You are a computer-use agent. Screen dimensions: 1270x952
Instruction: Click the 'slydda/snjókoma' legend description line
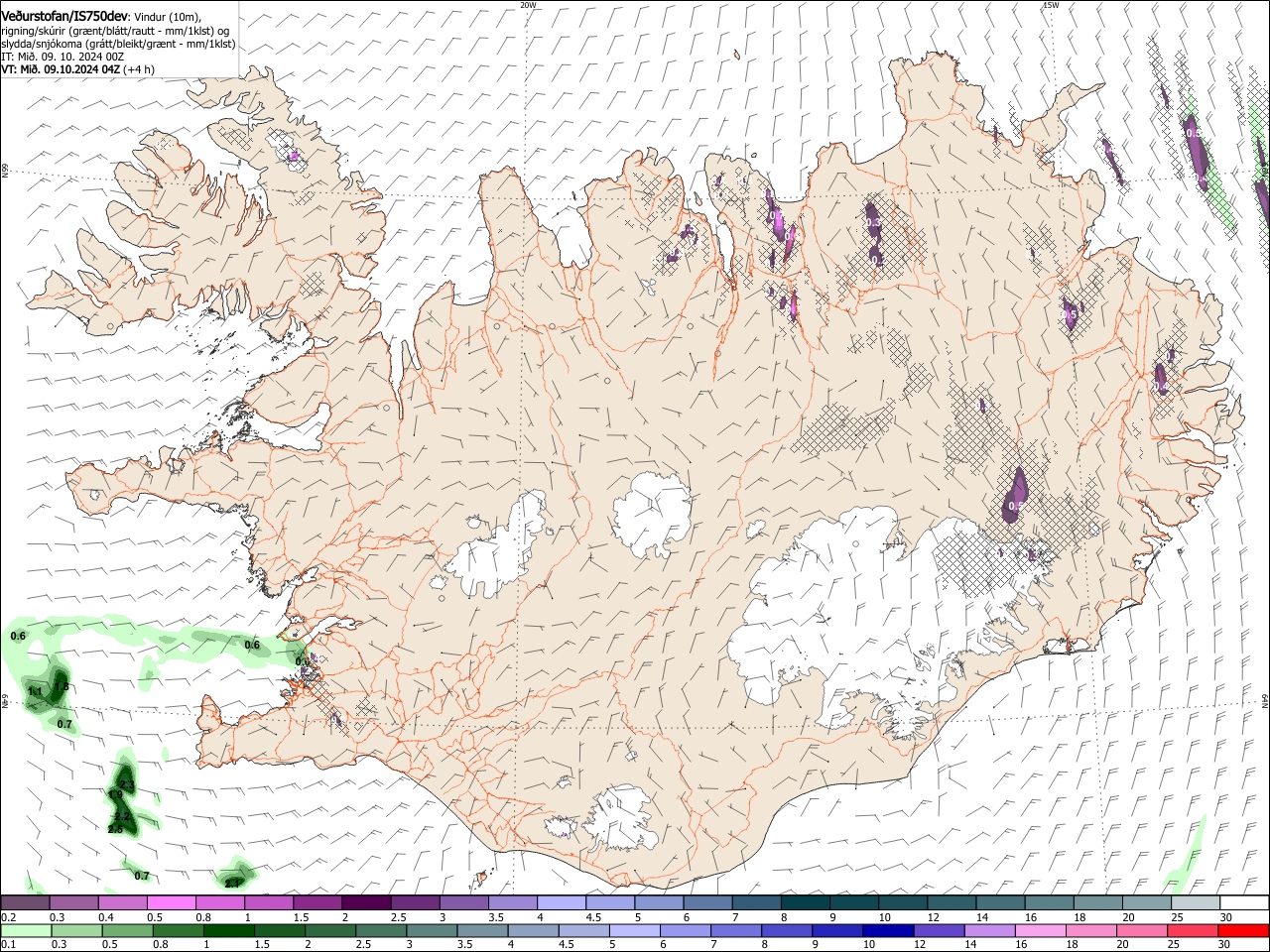coord(118,44)
